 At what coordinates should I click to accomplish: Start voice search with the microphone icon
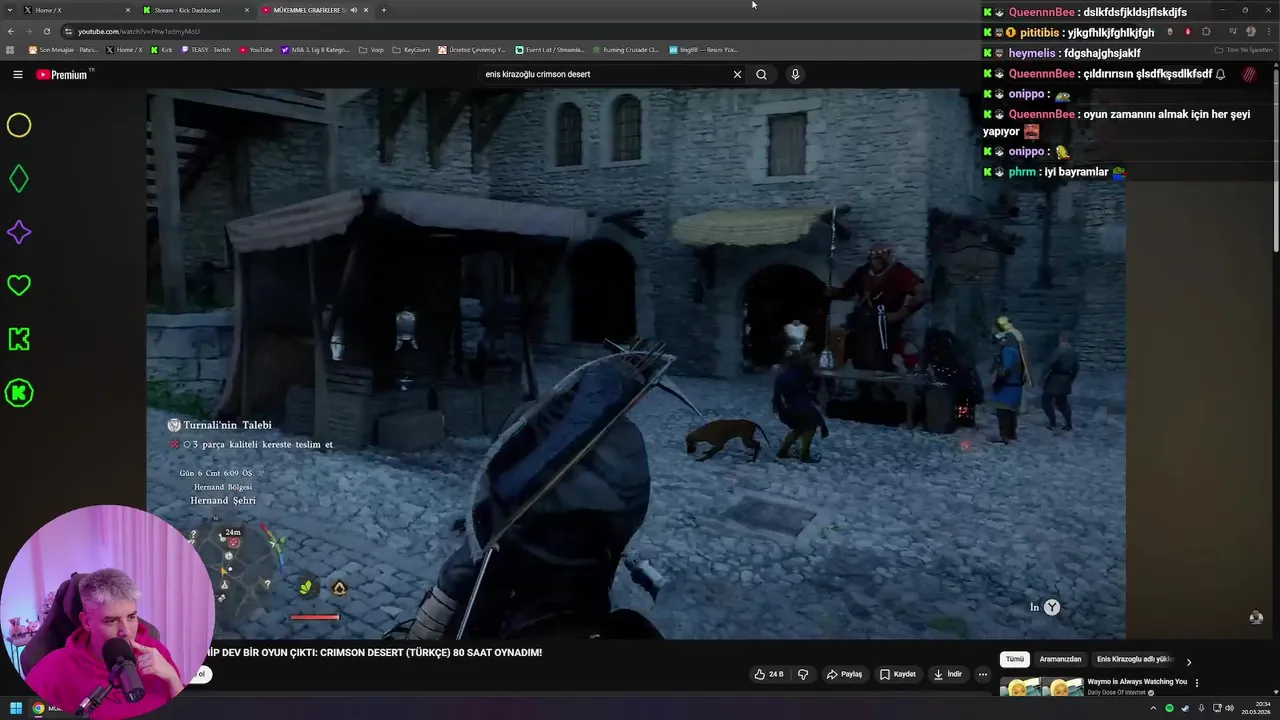click(795, 74)
